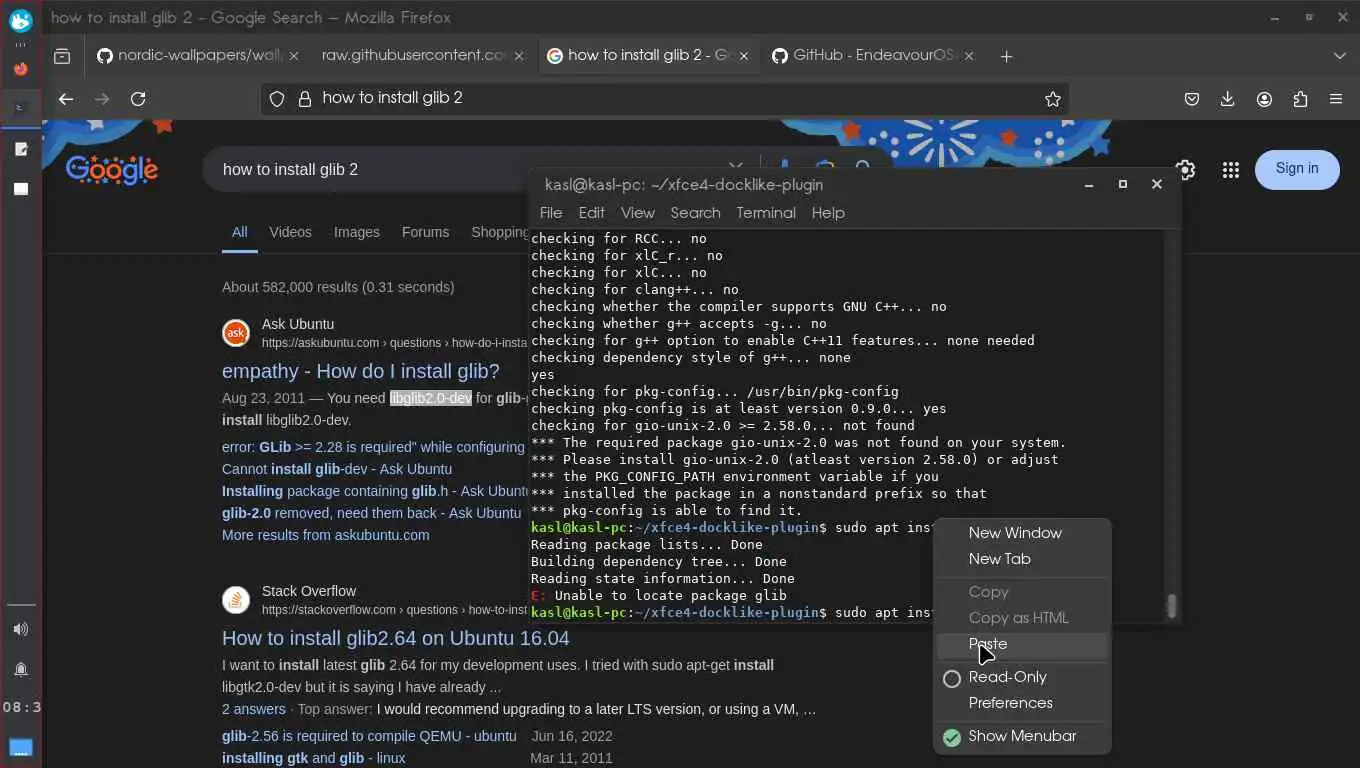Screen dimensions: 1360x768
Task: Switch to the GitHub - EndeavourOS tab
Action: pos(871,56)
